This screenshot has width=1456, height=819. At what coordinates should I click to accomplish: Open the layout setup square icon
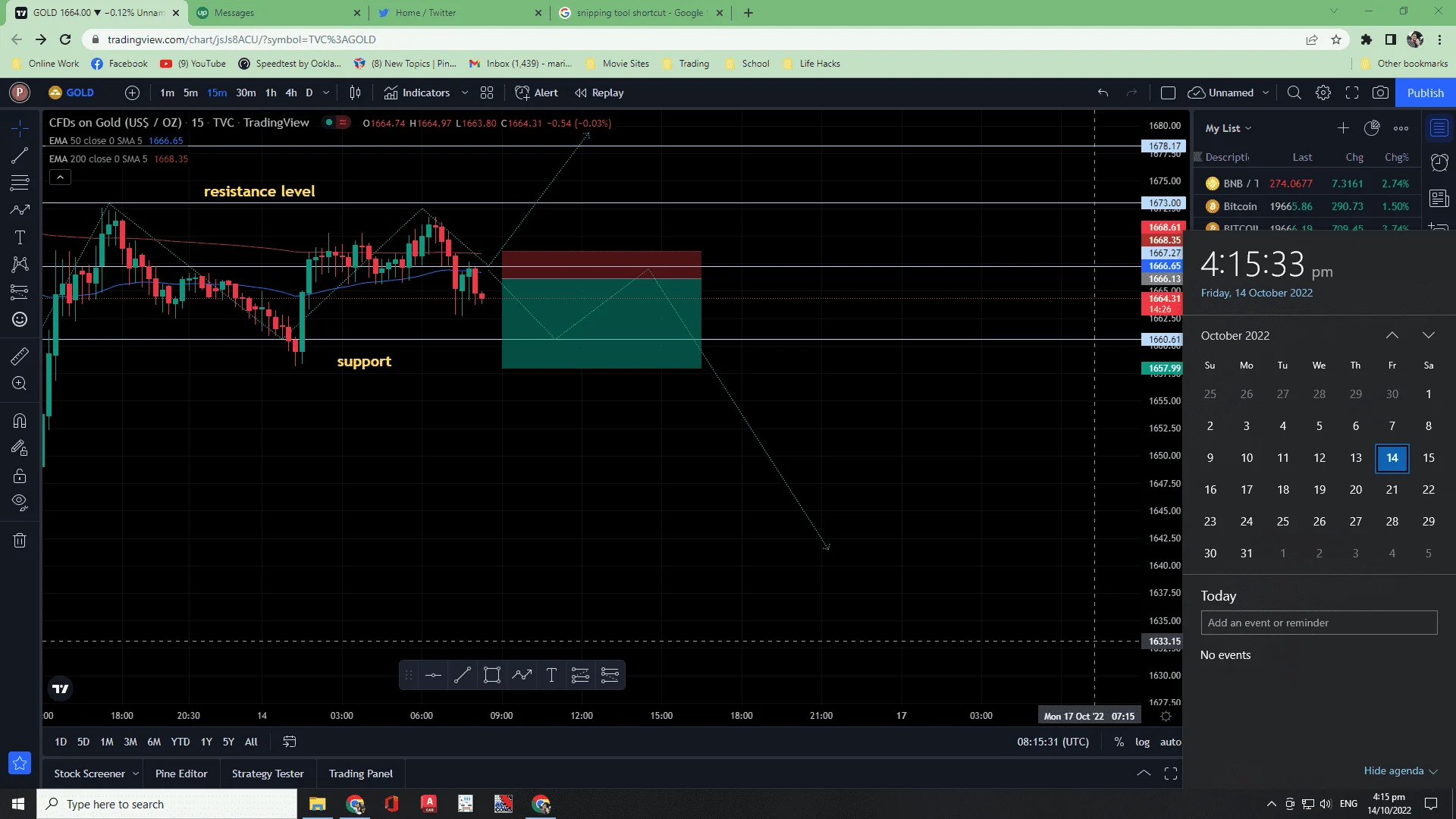pos(1168,93)
